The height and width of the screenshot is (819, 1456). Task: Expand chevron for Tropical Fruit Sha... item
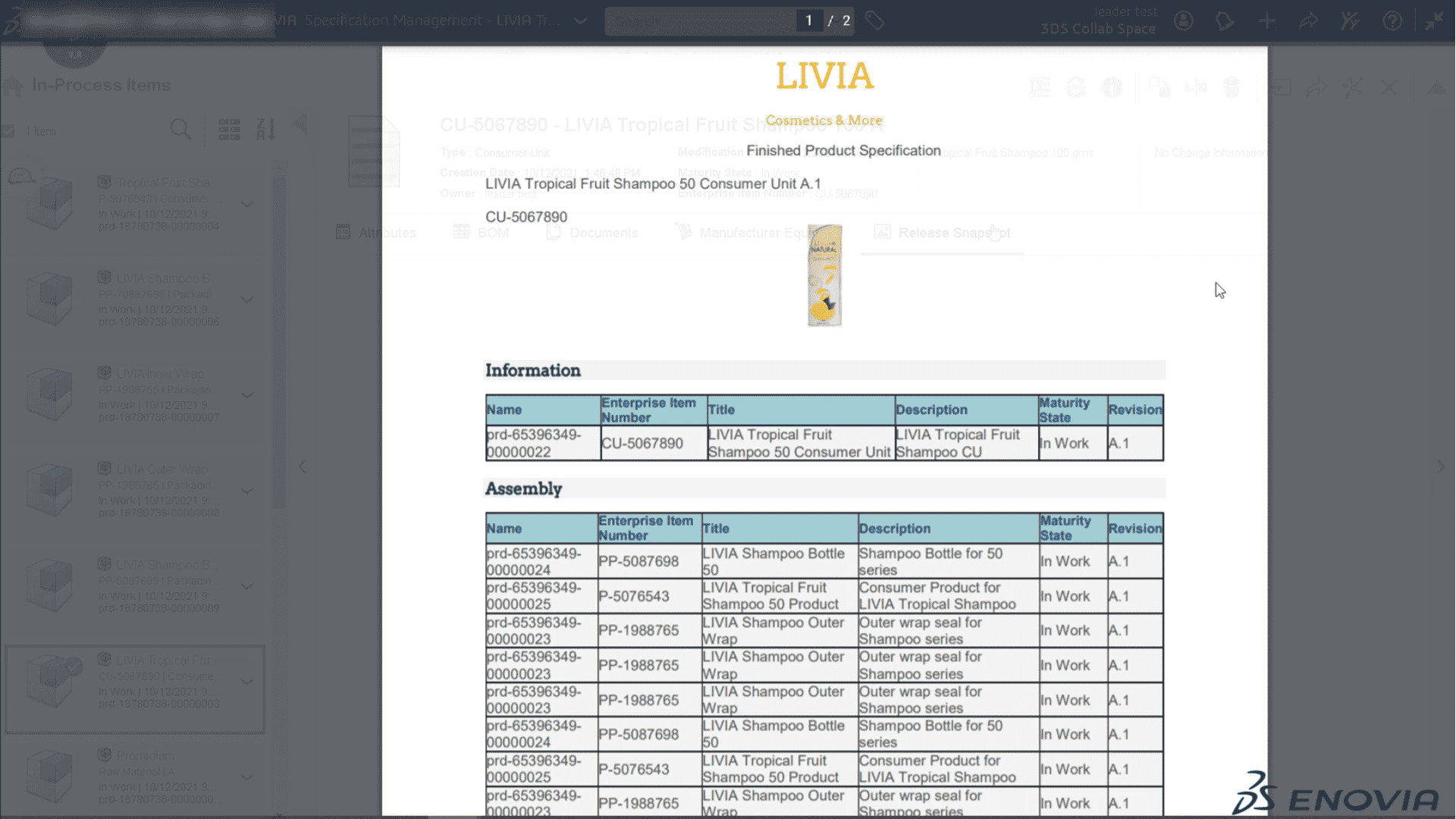(x=246, y=204)
